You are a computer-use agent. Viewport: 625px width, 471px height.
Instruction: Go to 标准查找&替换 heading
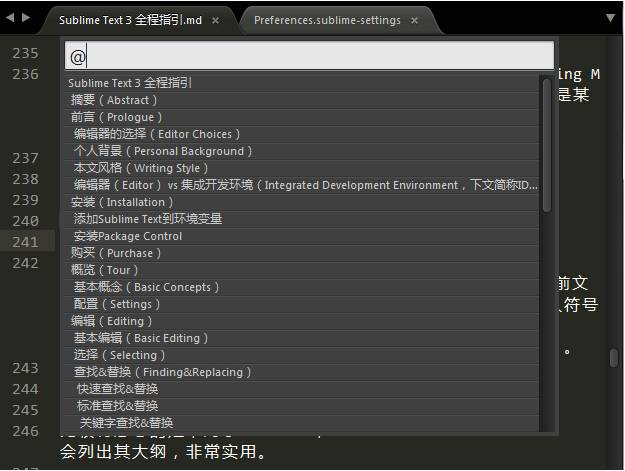pyautogui.click(x=301, y=406)
